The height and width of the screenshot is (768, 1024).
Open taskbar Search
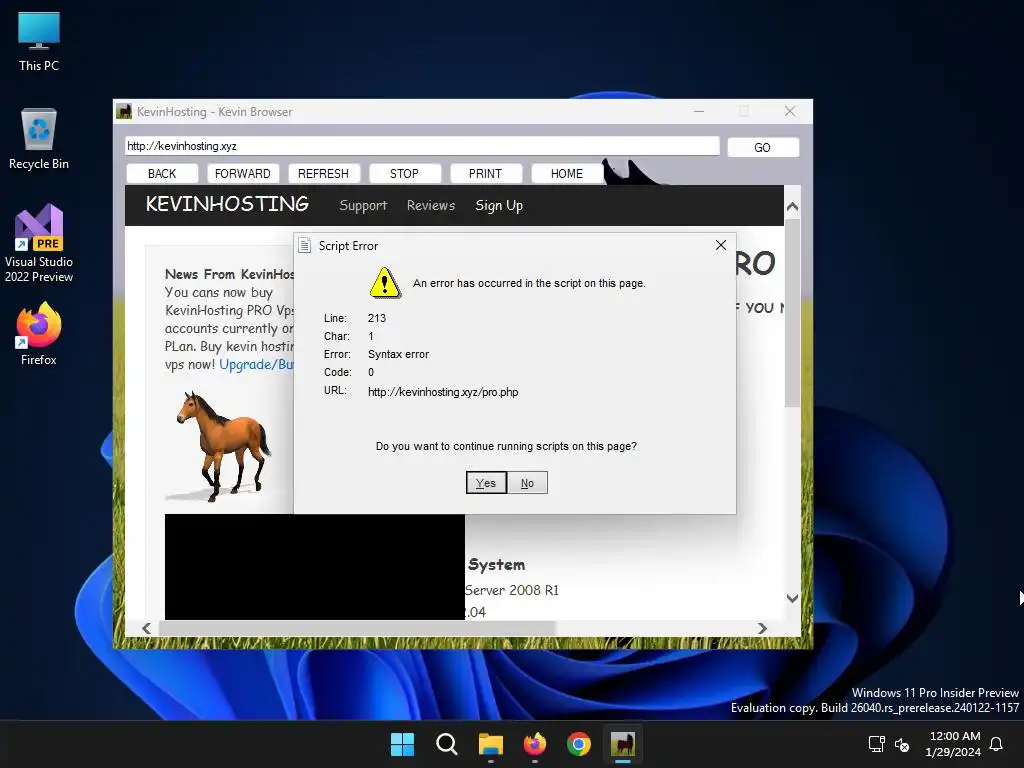[447, 744]
